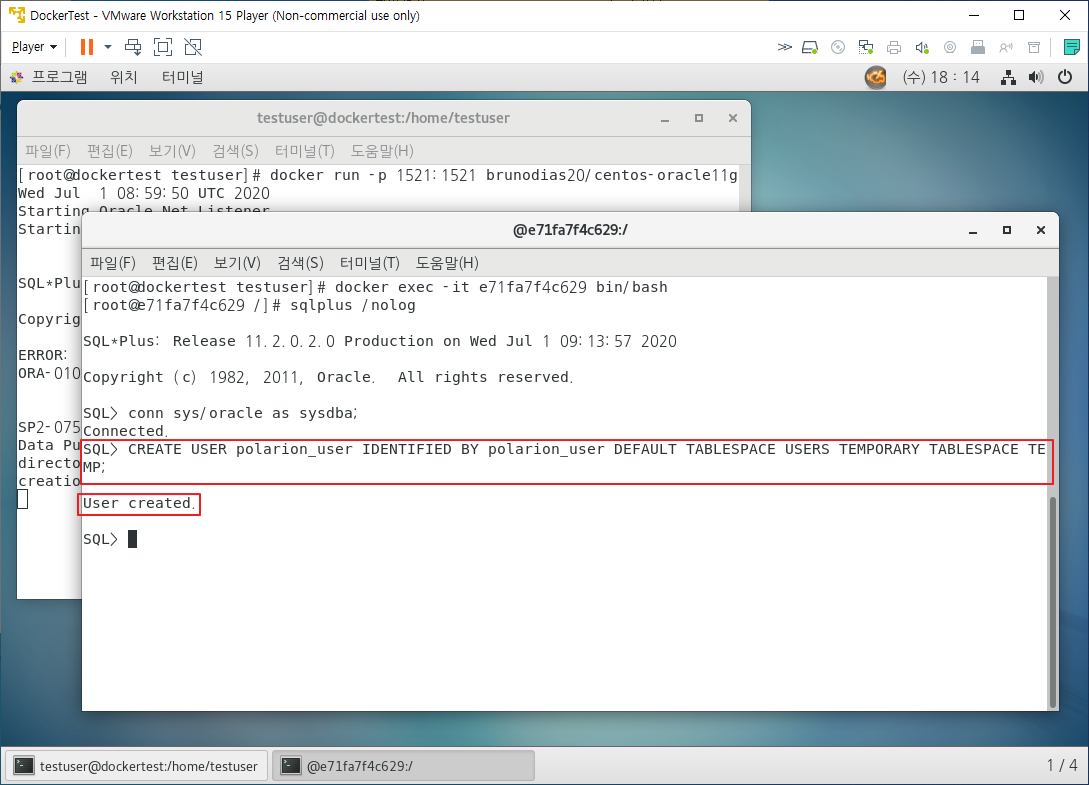1089x785 pixels.
Task: Click the network adapter device icon
Action: click(865, 47)
